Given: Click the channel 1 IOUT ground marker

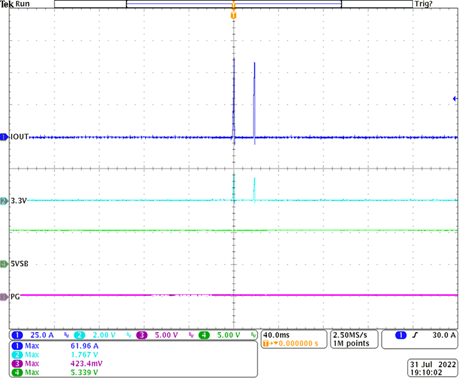Looking at the screenshot, I should [x=4, y=137].
